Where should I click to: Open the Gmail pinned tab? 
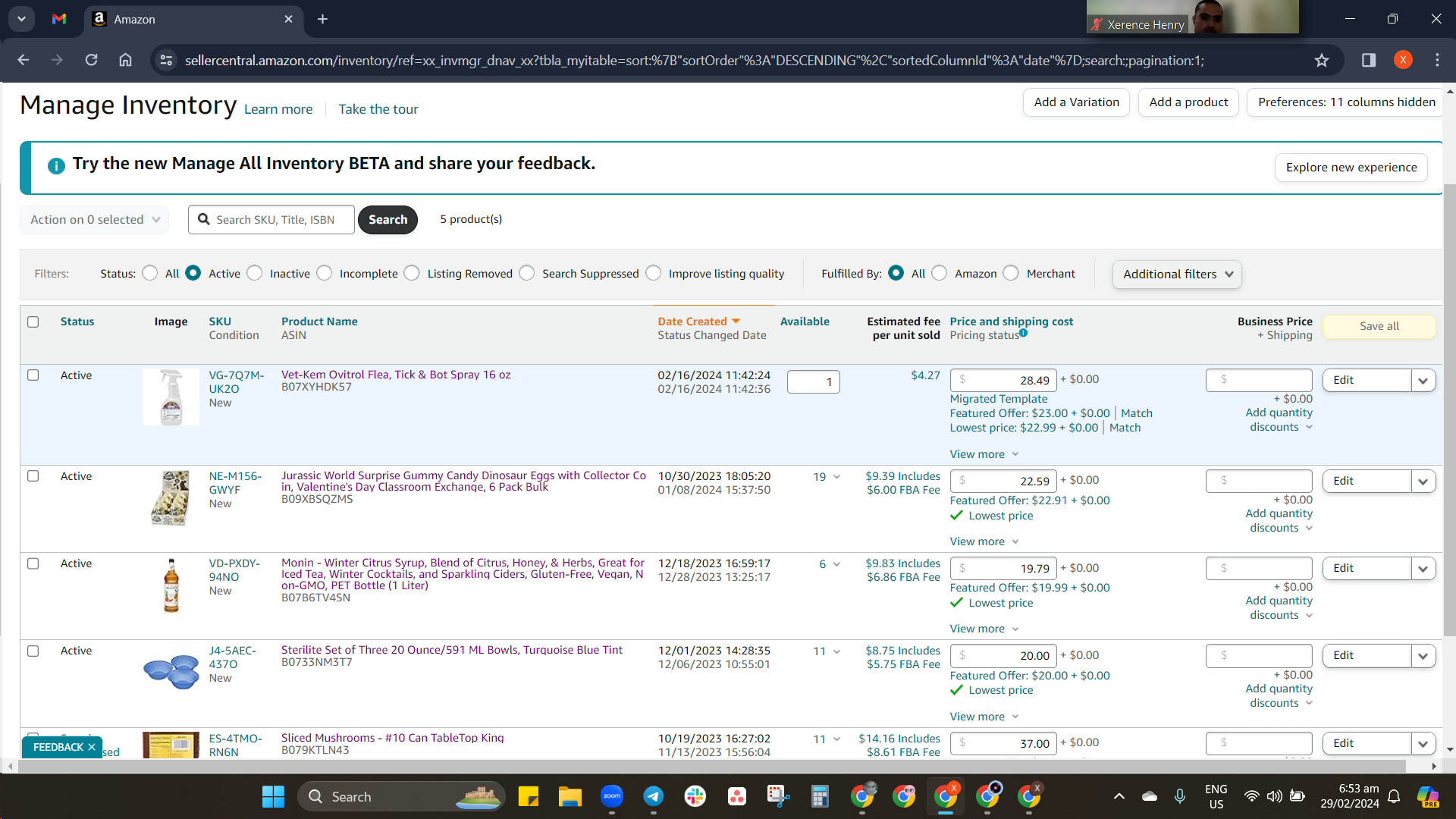tap(59, 19)
